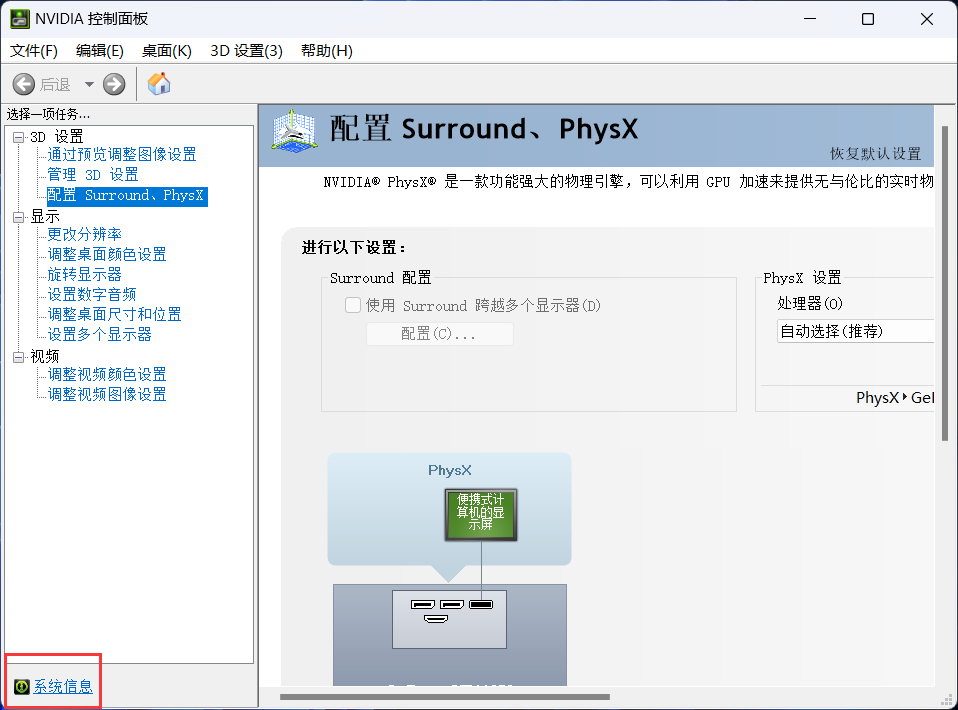Minimize the NVIDIA 控制面板 window
Image resolution: width=958 pixels, height=710 pixels.
(810, 19)
